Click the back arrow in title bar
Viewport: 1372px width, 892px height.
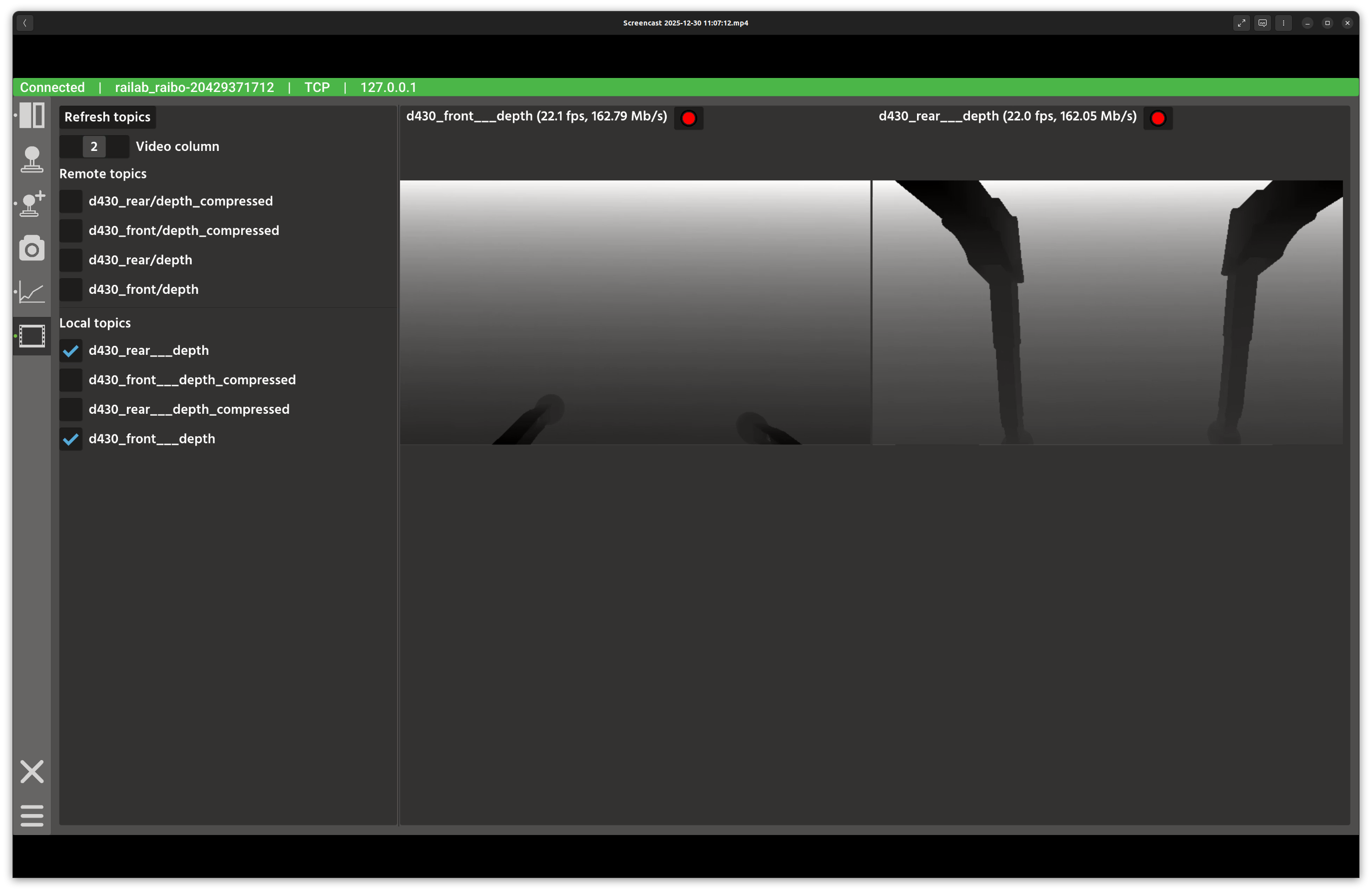(25, 23)
